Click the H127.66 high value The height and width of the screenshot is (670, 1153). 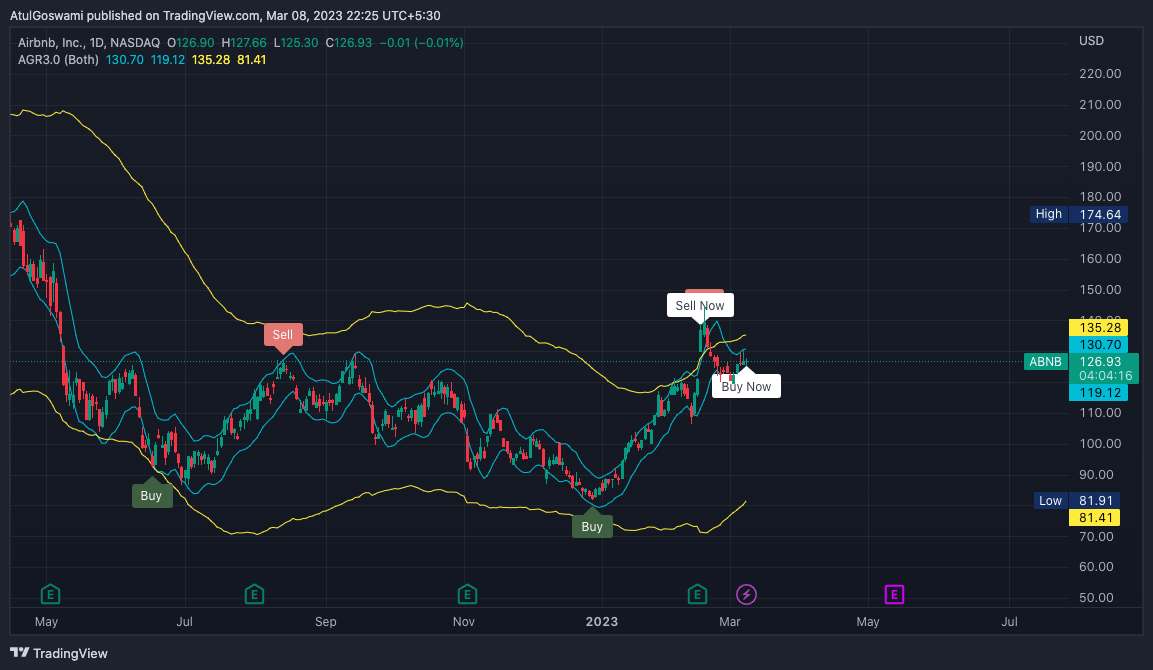tap(243, 43)
